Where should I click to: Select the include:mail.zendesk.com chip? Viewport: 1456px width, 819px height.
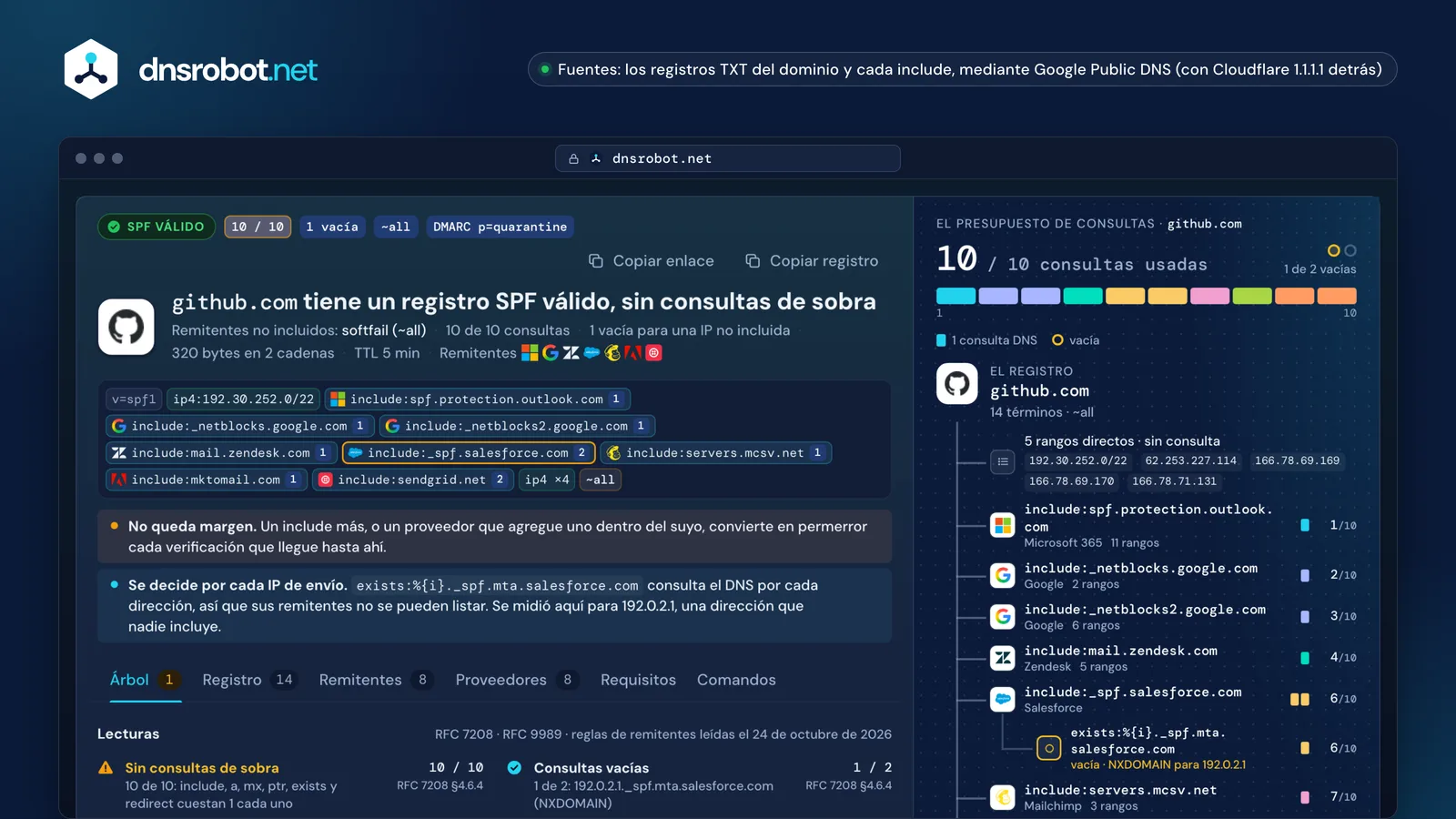(221, 452)
